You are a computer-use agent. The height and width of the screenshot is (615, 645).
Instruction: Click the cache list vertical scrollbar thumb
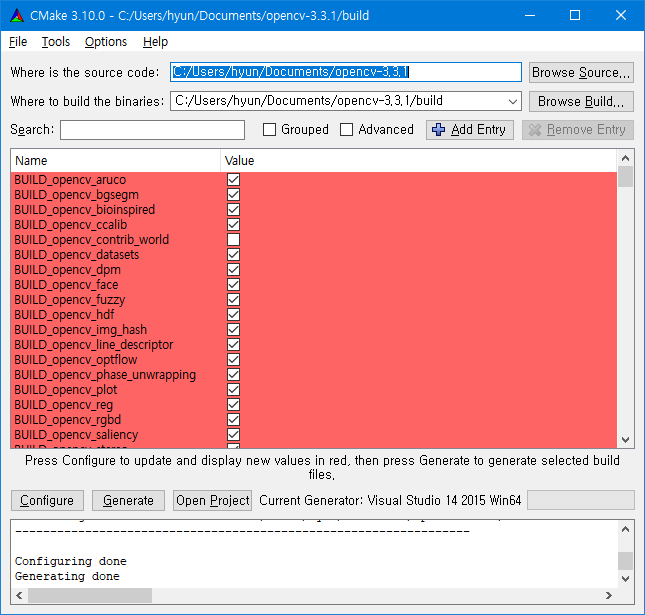pos(626,176)
